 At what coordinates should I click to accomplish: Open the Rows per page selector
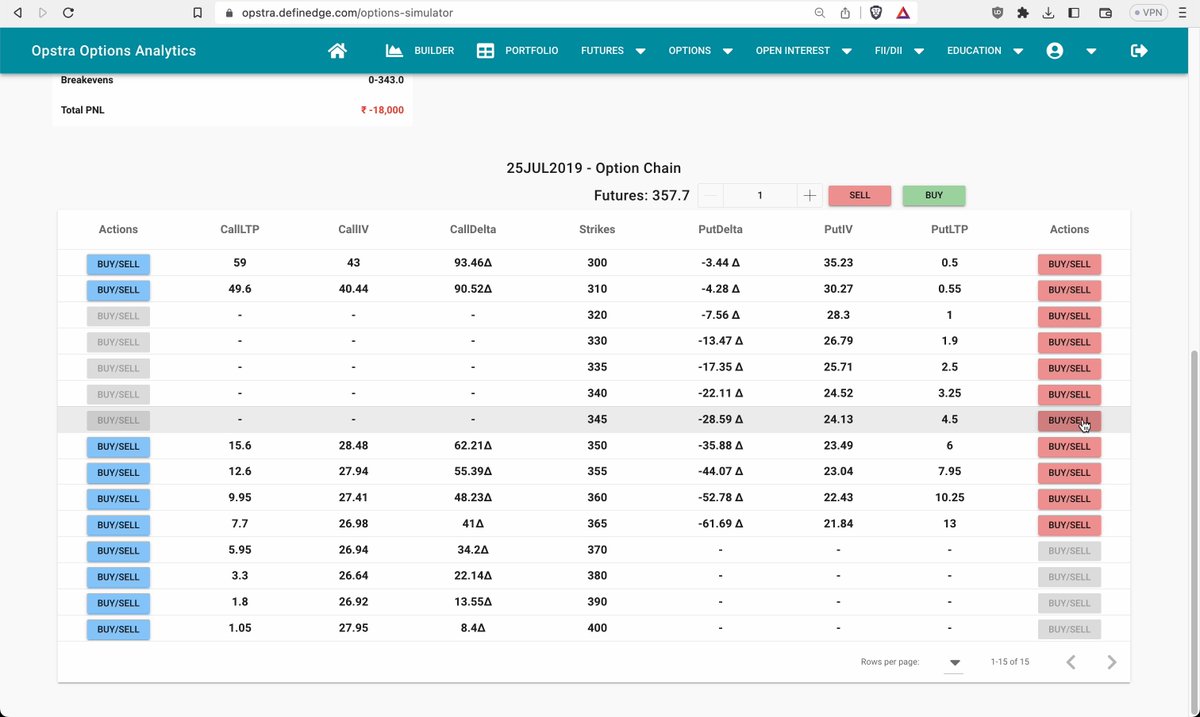954,662
